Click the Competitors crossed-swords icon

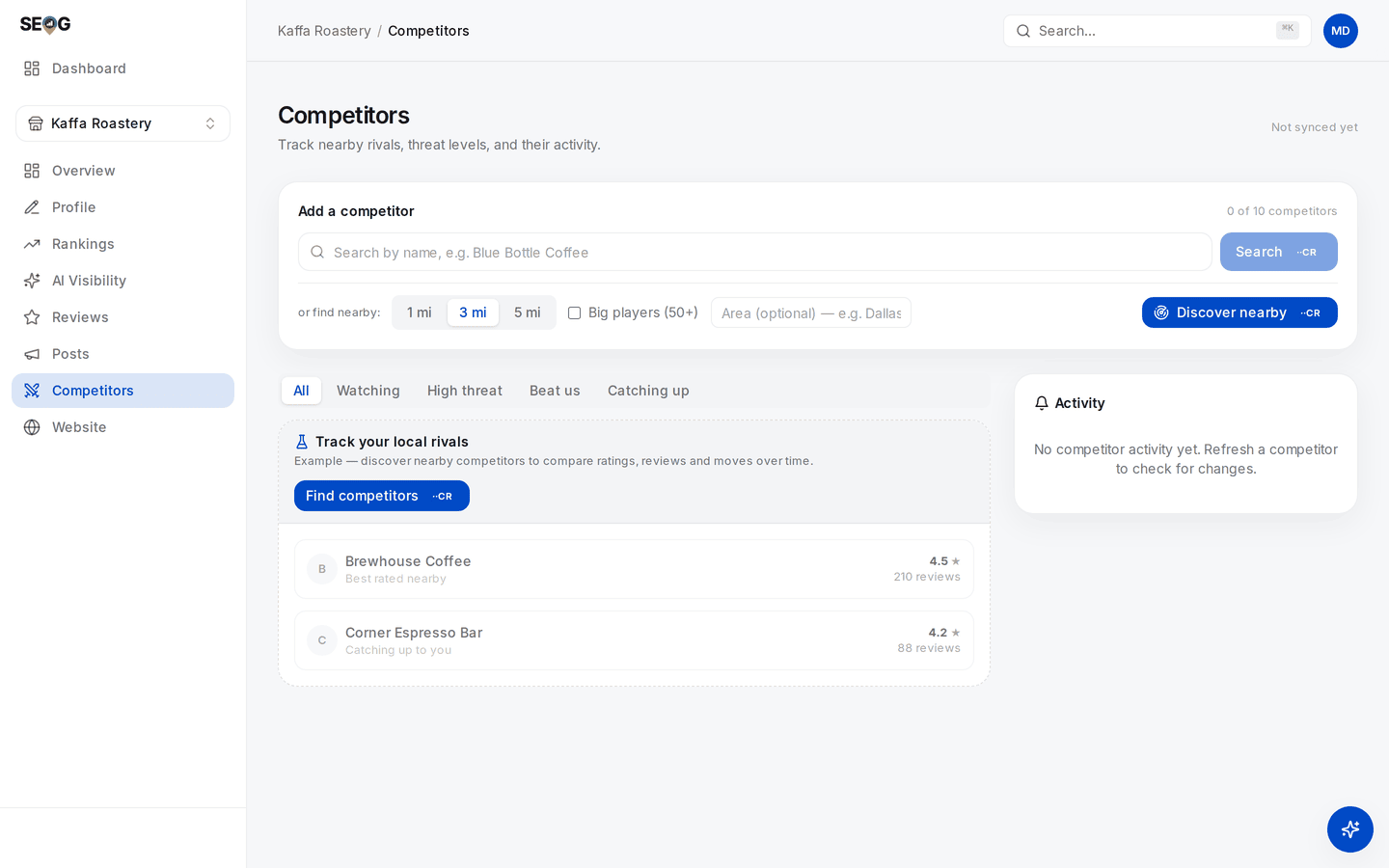point(32,391)
